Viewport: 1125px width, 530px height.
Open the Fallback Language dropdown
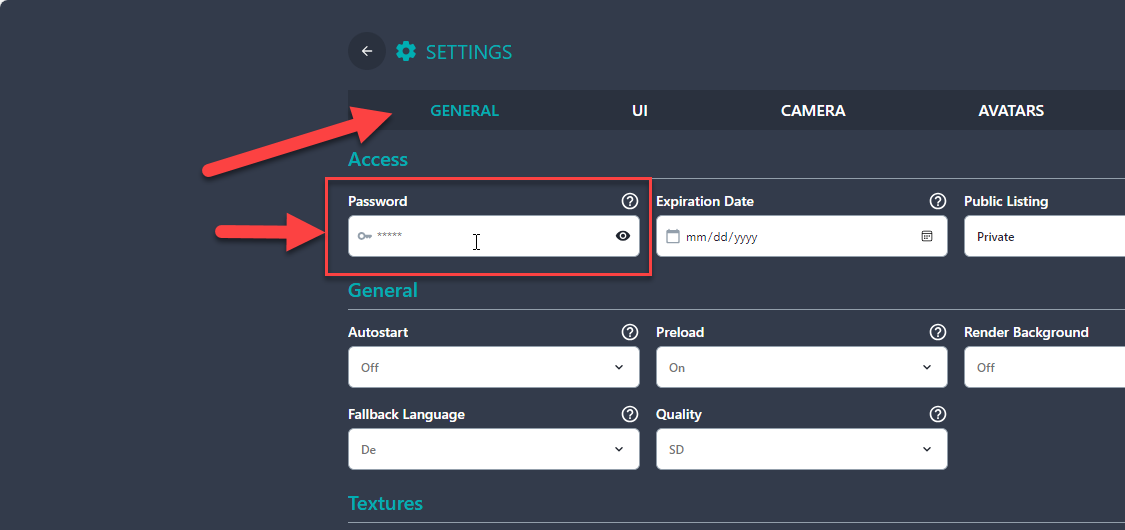[494, 449]
